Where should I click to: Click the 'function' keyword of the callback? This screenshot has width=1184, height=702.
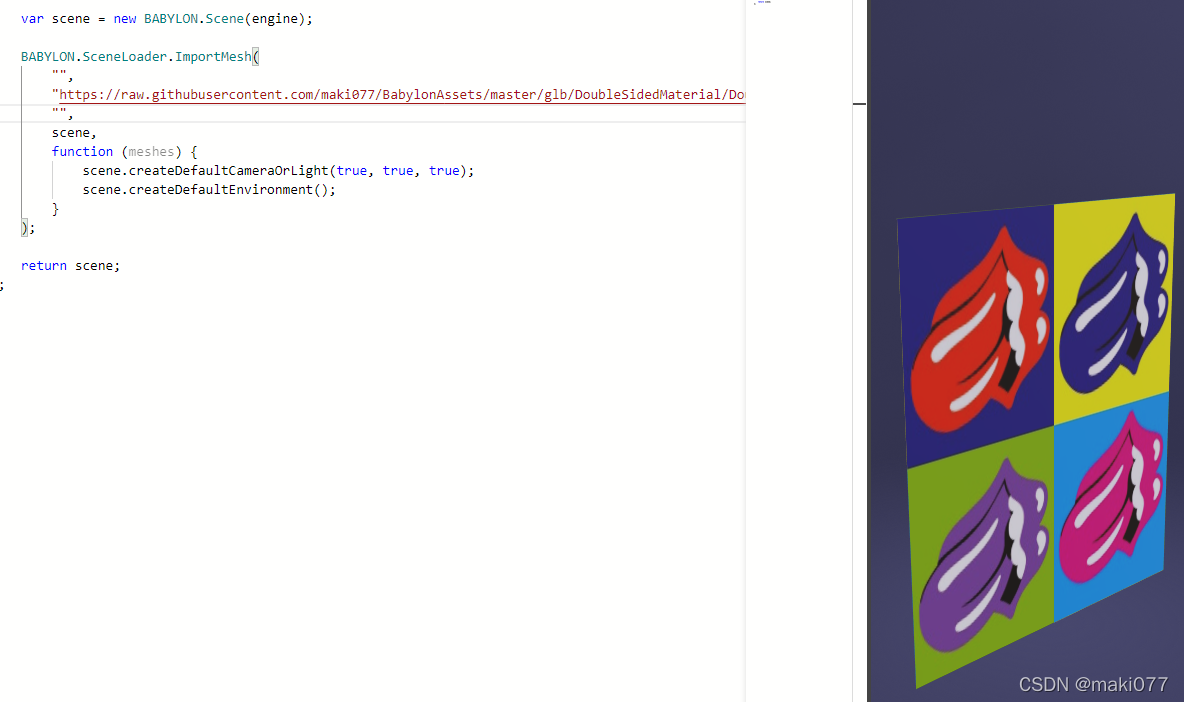pyautogui.click(x=82, y=152)
